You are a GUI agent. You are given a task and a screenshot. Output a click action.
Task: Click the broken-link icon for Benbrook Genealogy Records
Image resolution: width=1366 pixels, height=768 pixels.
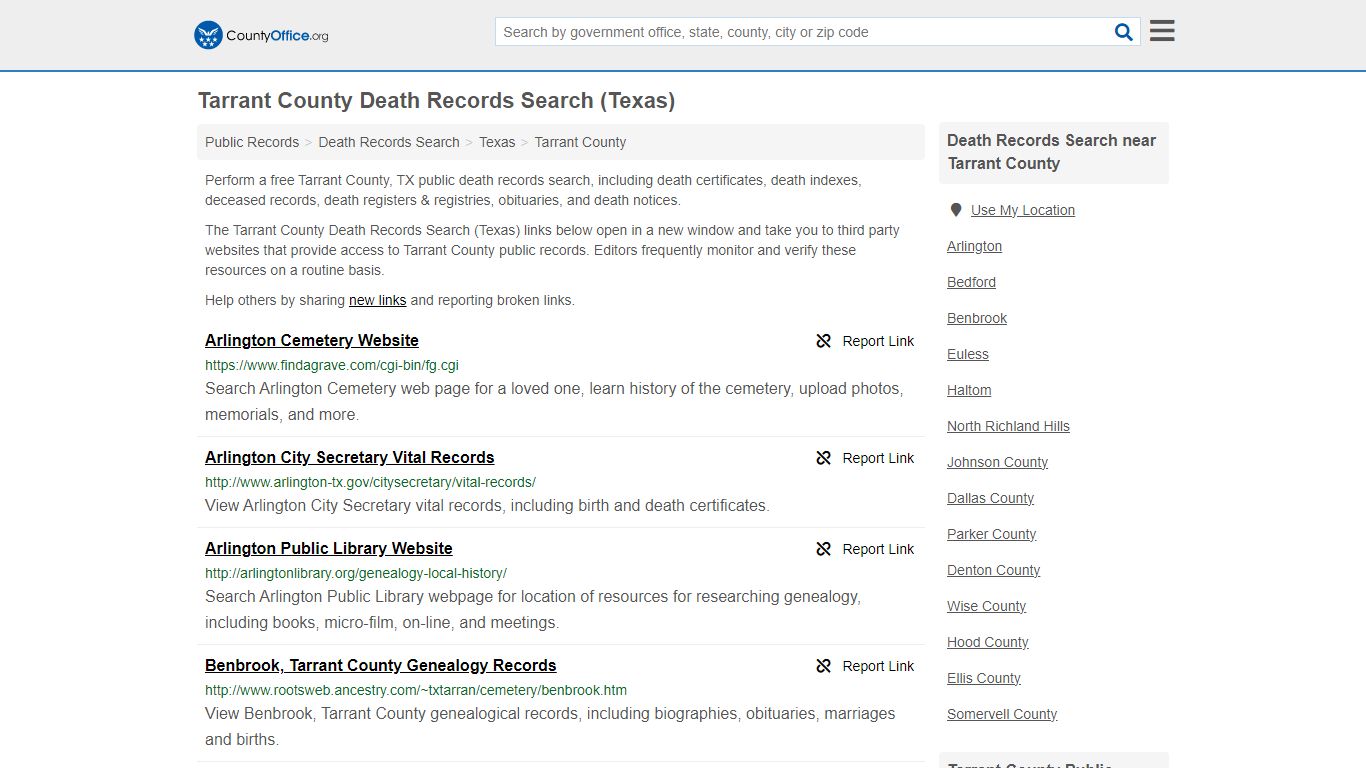coord(824,666)
